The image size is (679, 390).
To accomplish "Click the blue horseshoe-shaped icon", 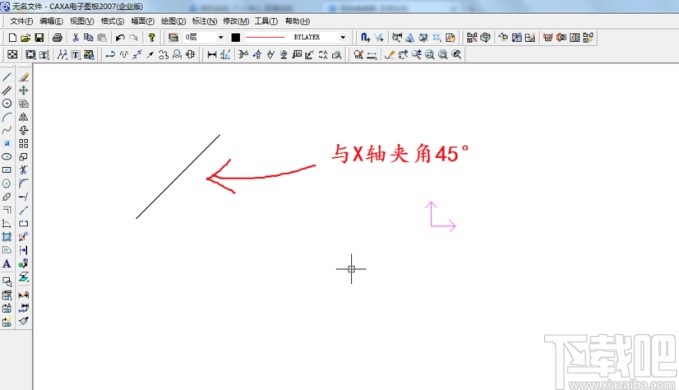I will tap(365, 38).
